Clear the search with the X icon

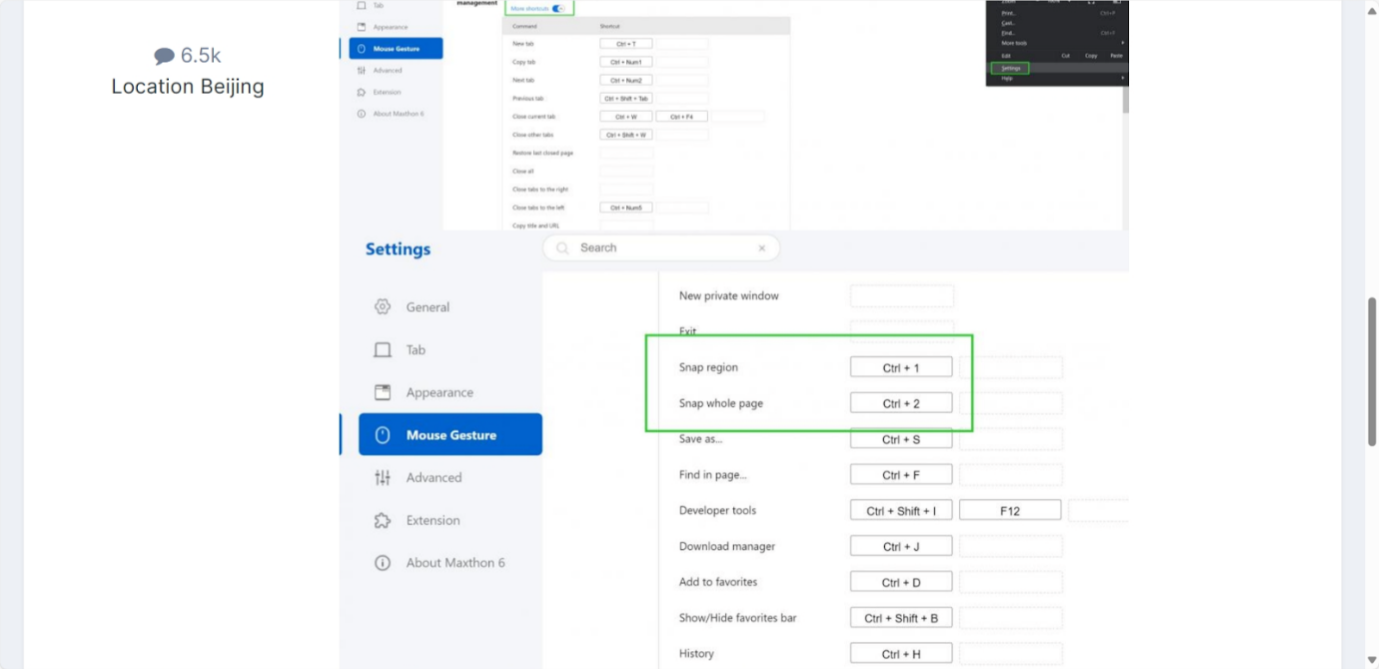pos(762,248)
